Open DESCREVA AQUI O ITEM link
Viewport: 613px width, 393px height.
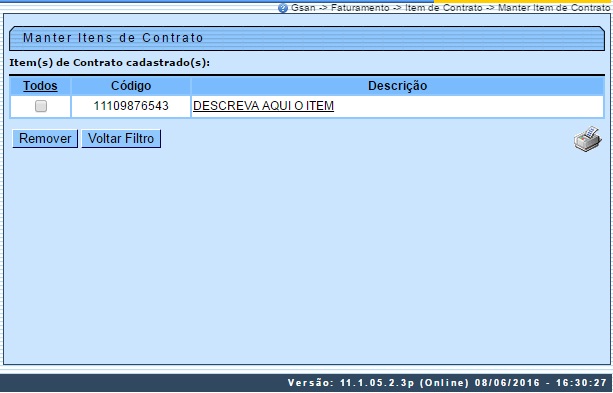pyautogui.click(x=263, y=106)
